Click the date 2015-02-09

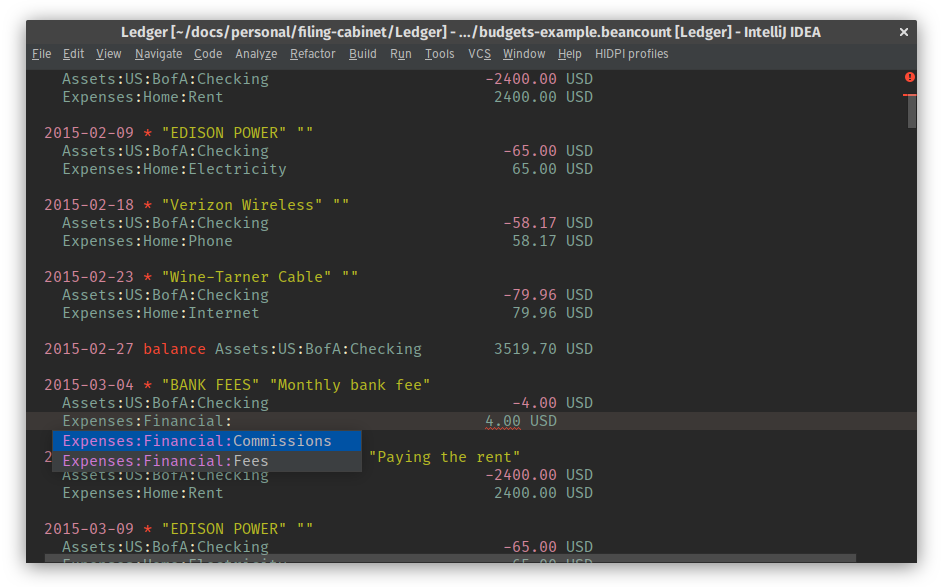(x=89, y=133)
